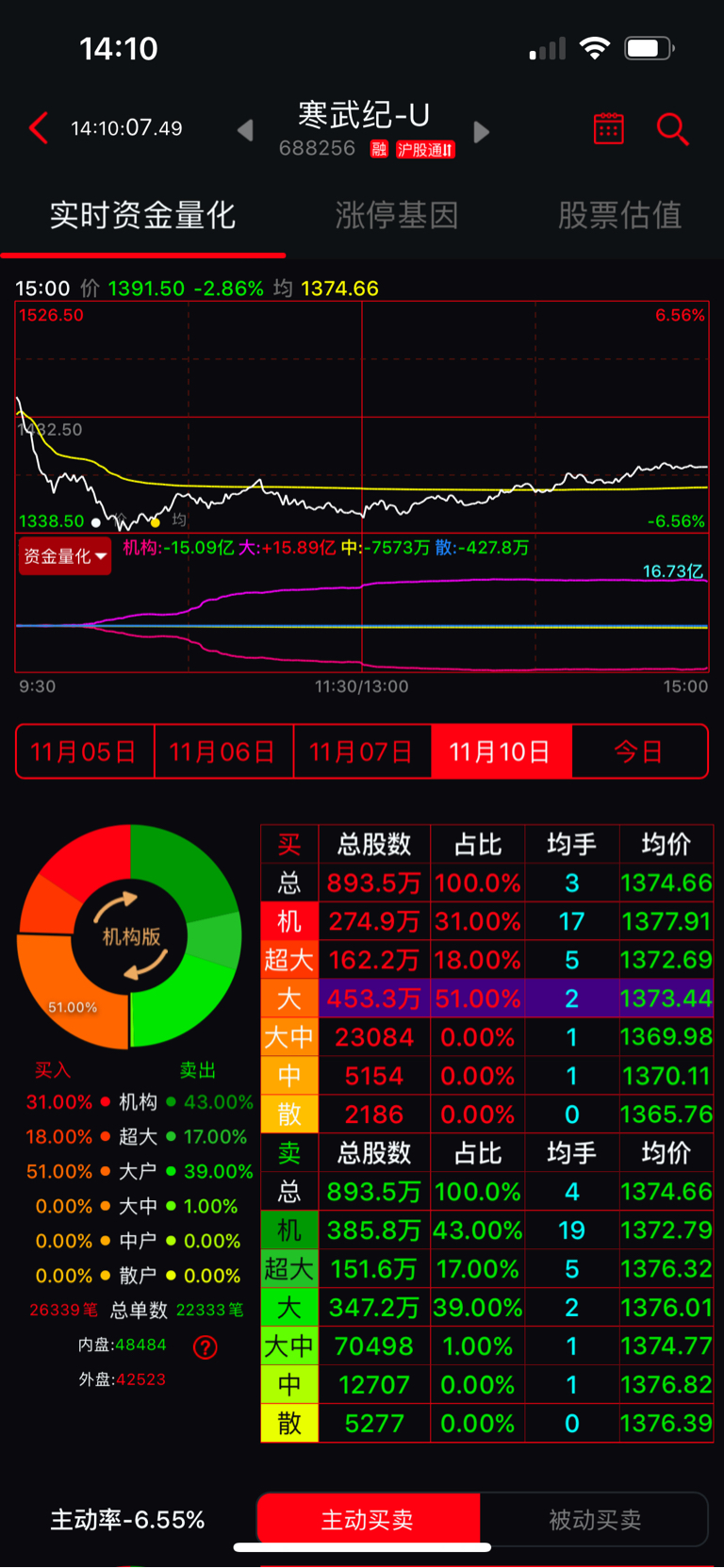The width and height of the screenshot is (724, 1568).
Task: Select date 11月05日
Action: coord(84,751)
